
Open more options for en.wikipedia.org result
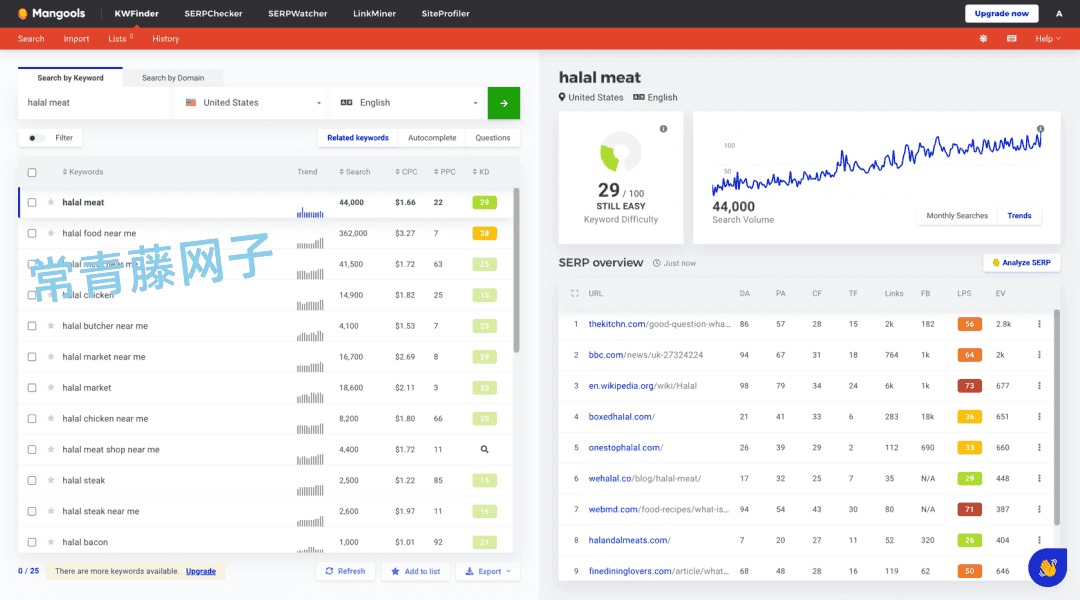(1039, 386)
